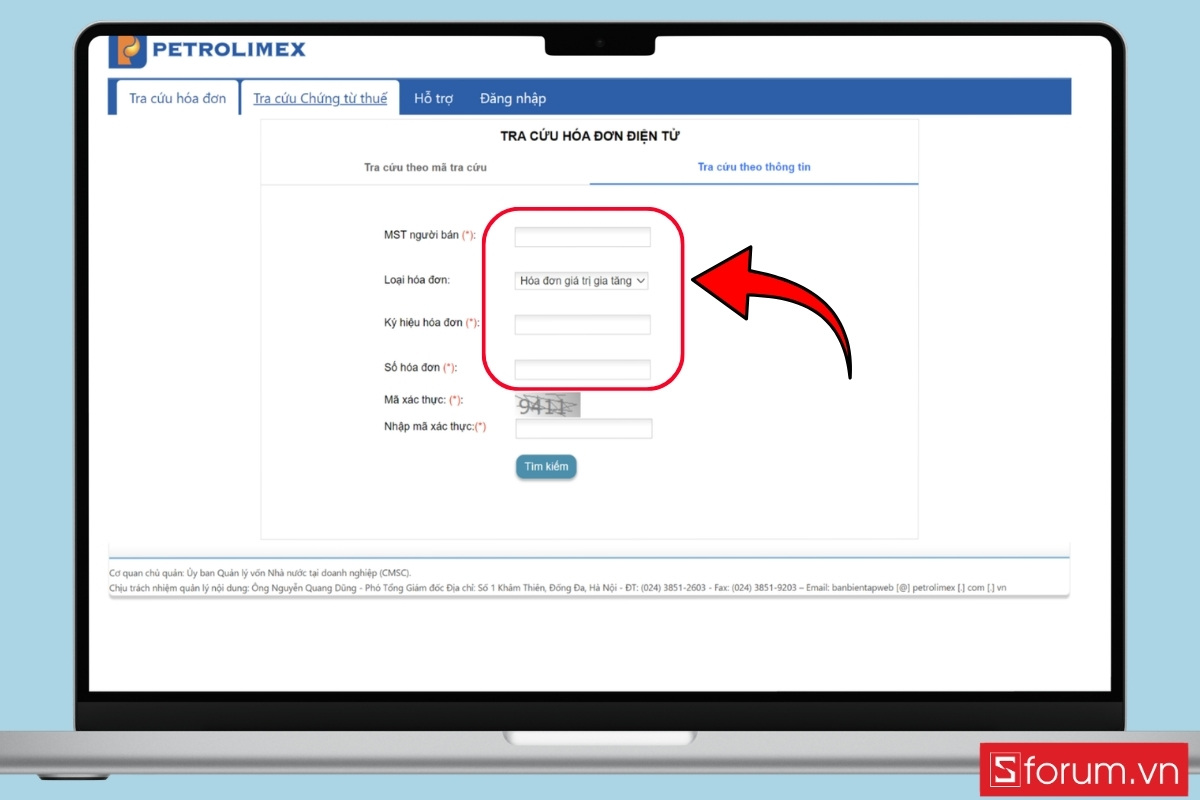Click the Số hóa đơn label
The height and width of the screenshot is (800, 1200).
point(420,368)
